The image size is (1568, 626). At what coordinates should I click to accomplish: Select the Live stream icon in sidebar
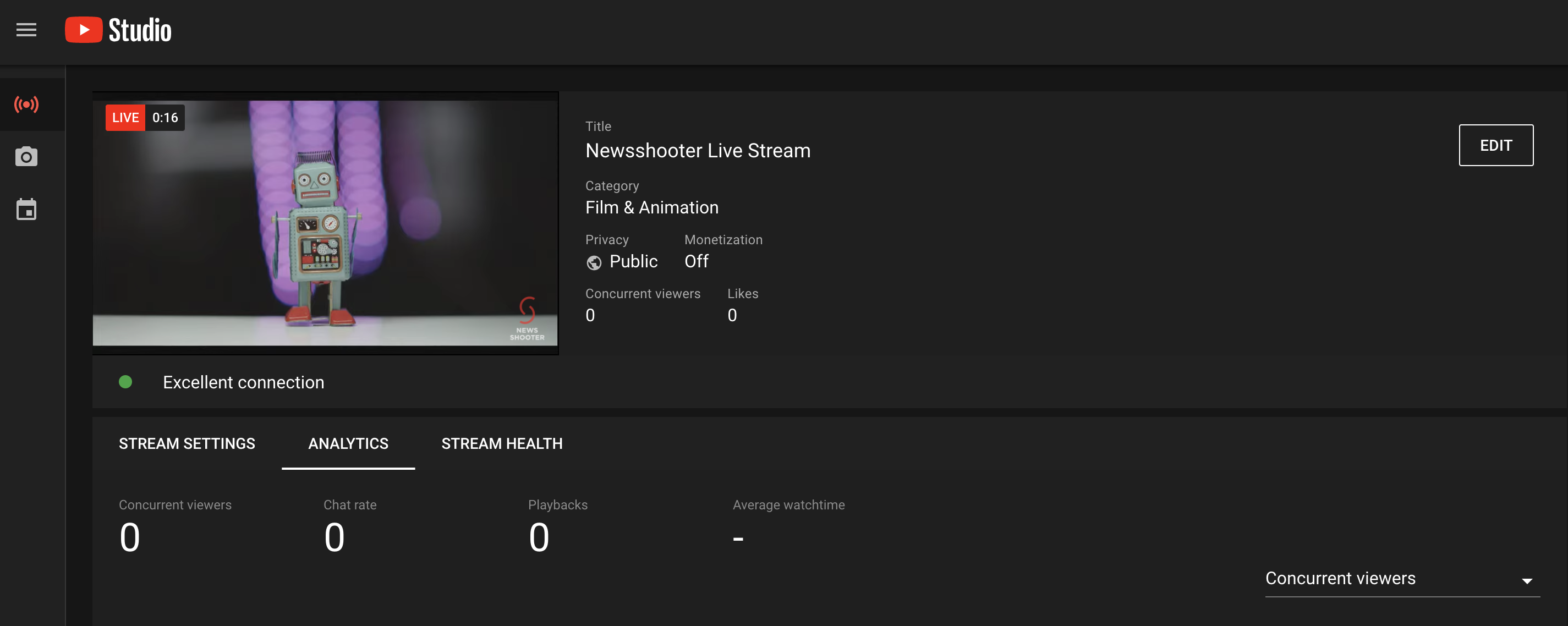coord(26,104)
